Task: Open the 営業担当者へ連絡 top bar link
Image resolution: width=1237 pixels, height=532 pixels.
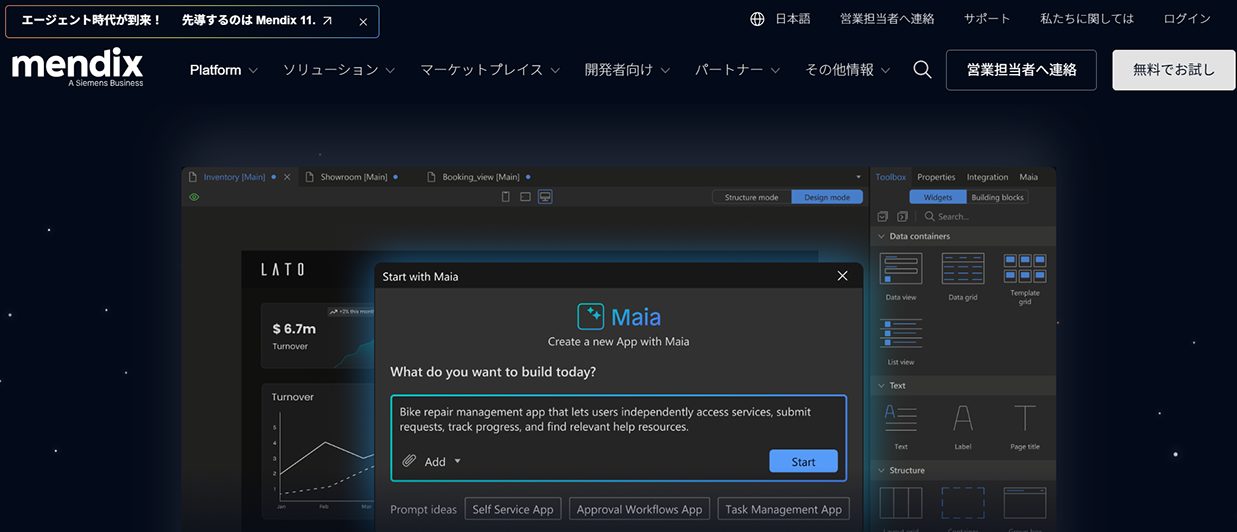Action: coord(887,19)
